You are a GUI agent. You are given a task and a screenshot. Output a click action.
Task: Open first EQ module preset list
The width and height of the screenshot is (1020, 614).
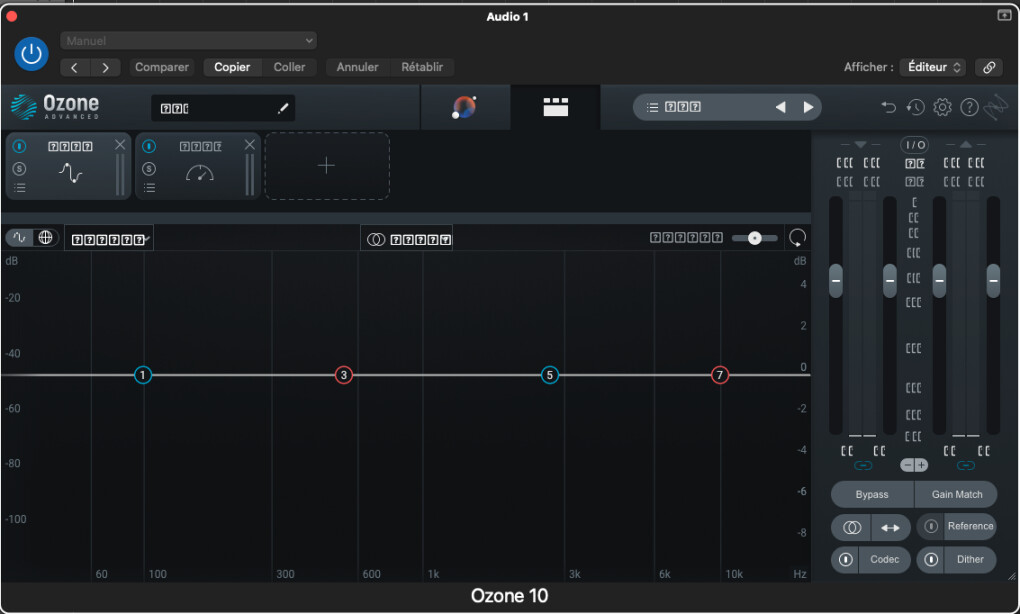click(x=20, y=188)
